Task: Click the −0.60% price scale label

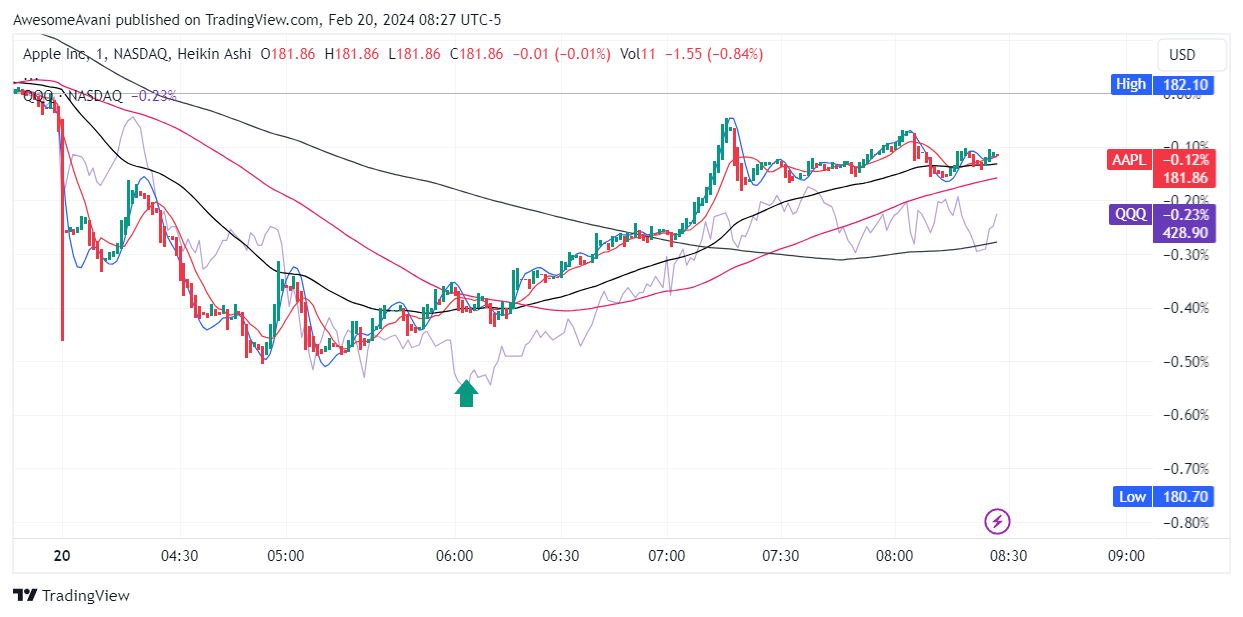Action: coord(1187,414)
